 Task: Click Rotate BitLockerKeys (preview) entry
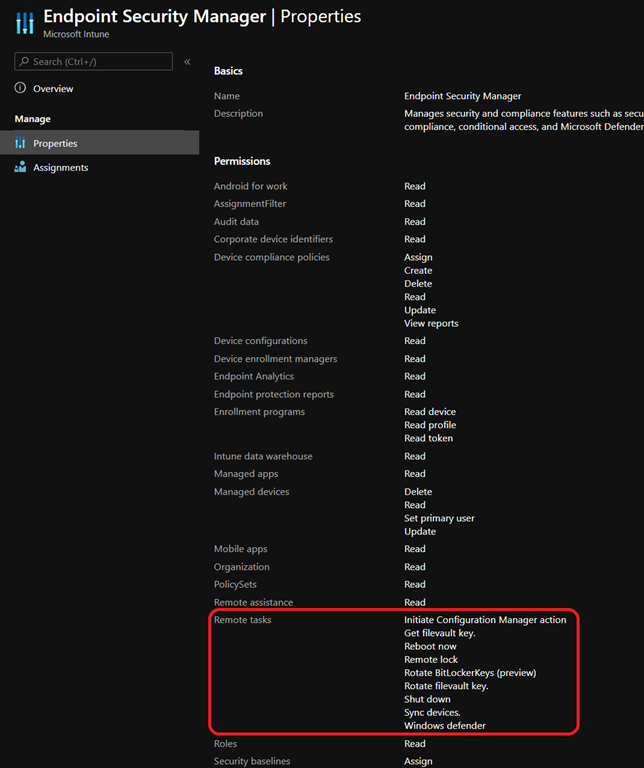point(470,673)
